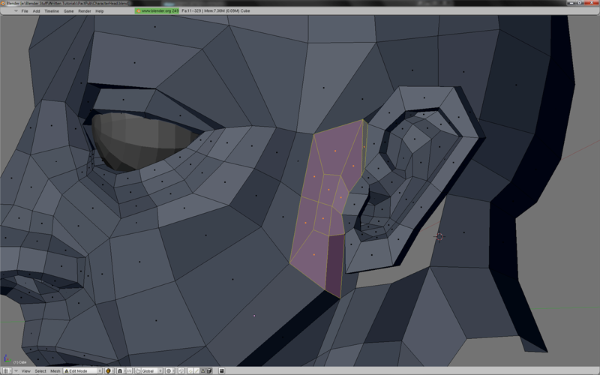The height and width of the screenshot is (375, 600).
Task: Open the Add menu
Action: [36, 11]
